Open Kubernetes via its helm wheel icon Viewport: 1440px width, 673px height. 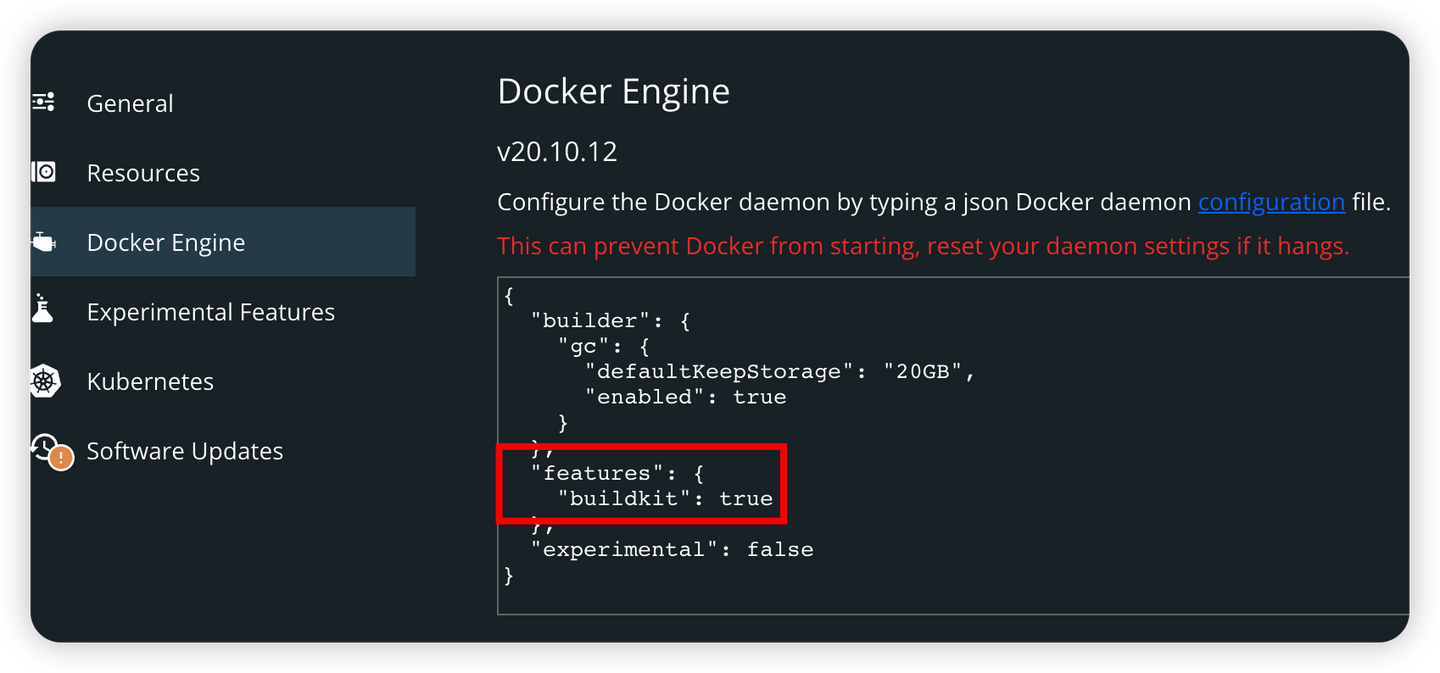click(45, 381)
